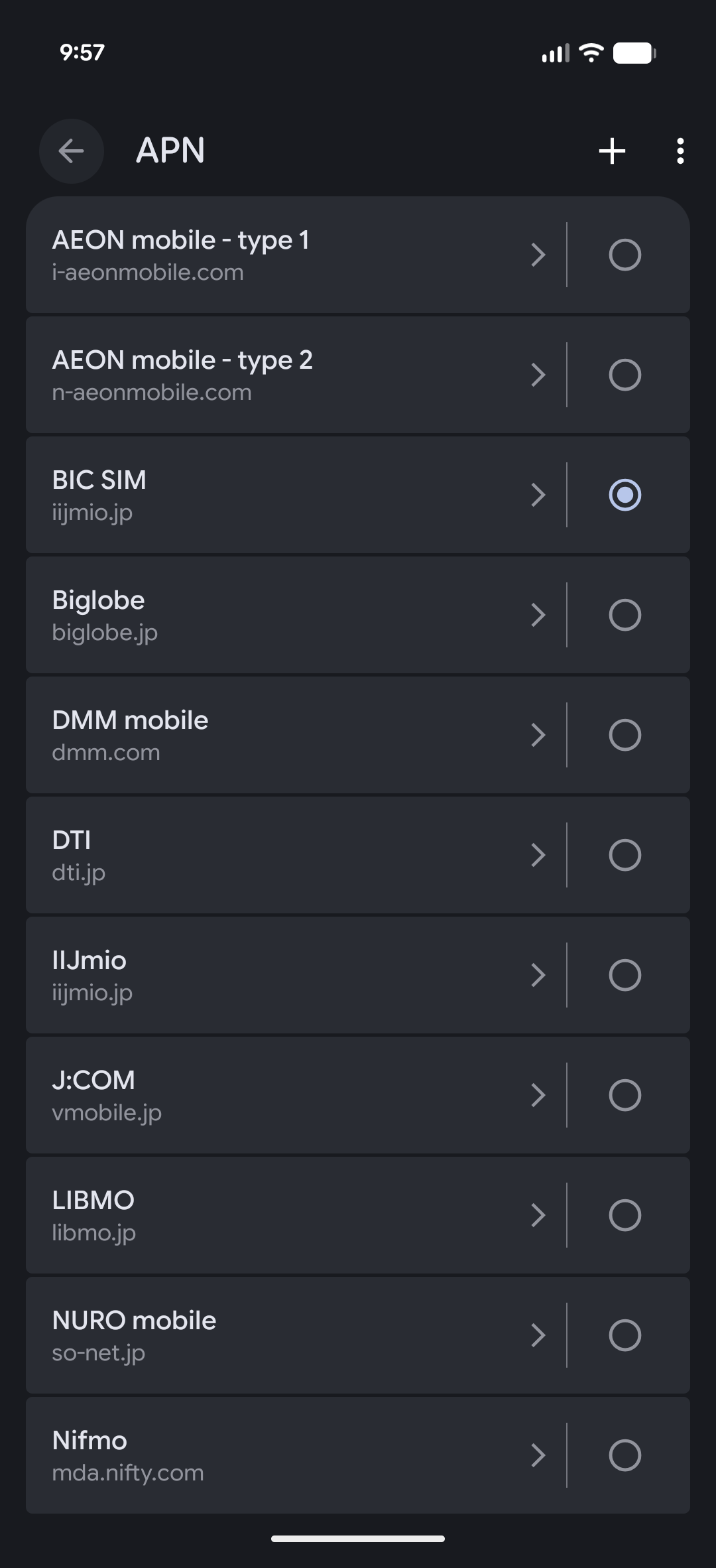This screenshot has width=716, height=1568.
Task: Tap the home indicator bar
Action: tap(358, 1539)
